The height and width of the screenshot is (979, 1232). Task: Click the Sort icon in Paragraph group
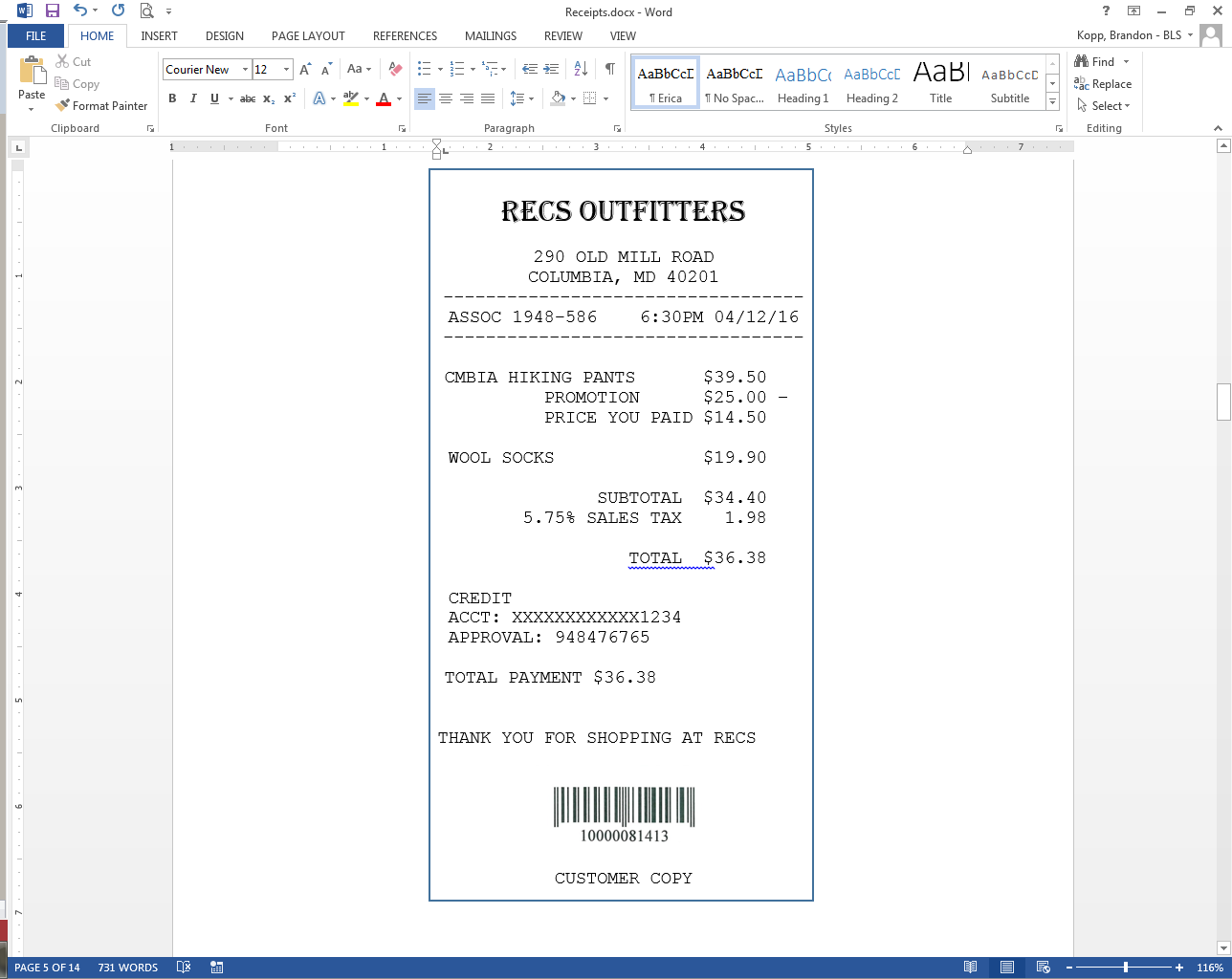tap(581, 69)
